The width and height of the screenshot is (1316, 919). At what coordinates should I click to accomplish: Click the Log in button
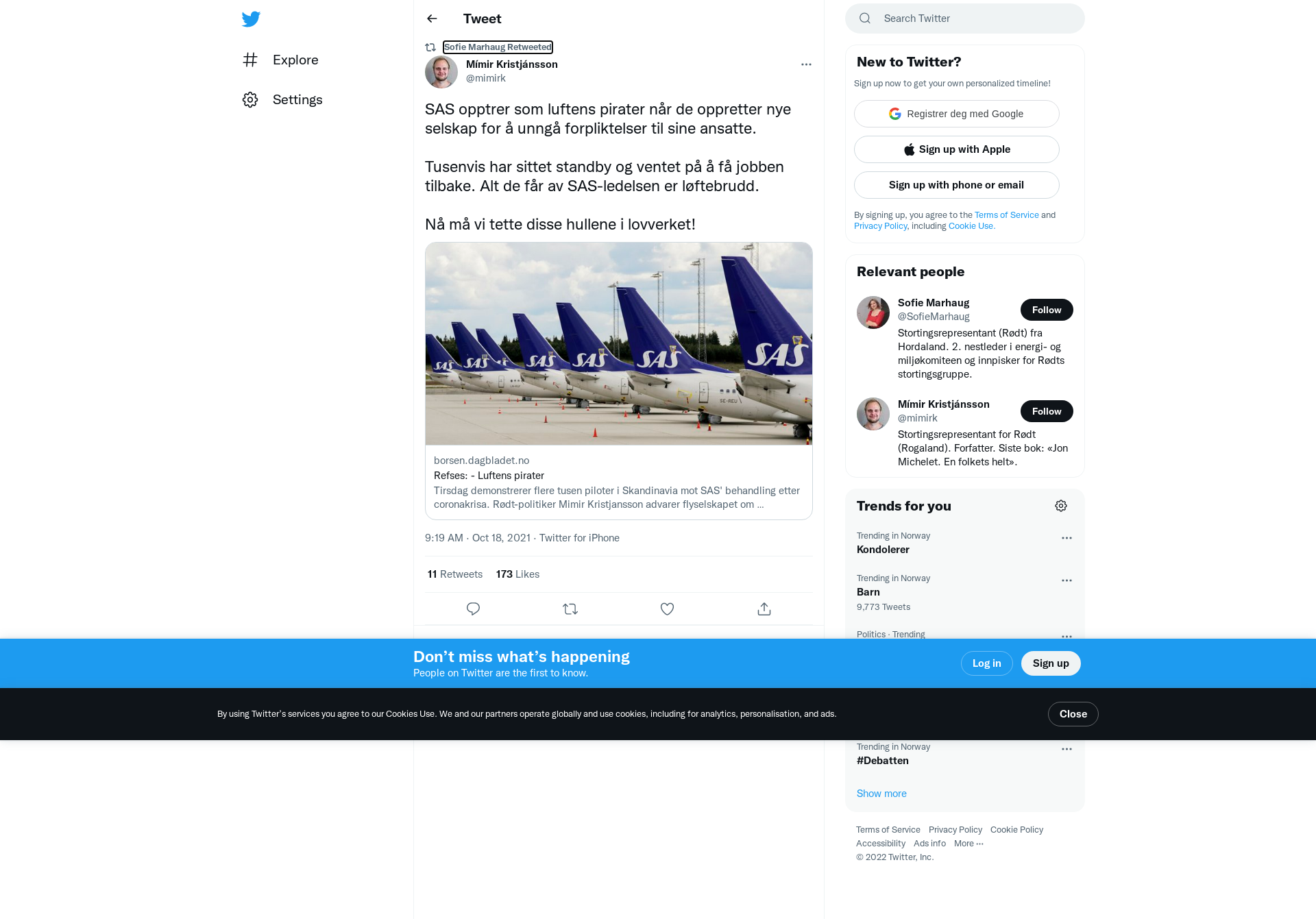(987, 663)
